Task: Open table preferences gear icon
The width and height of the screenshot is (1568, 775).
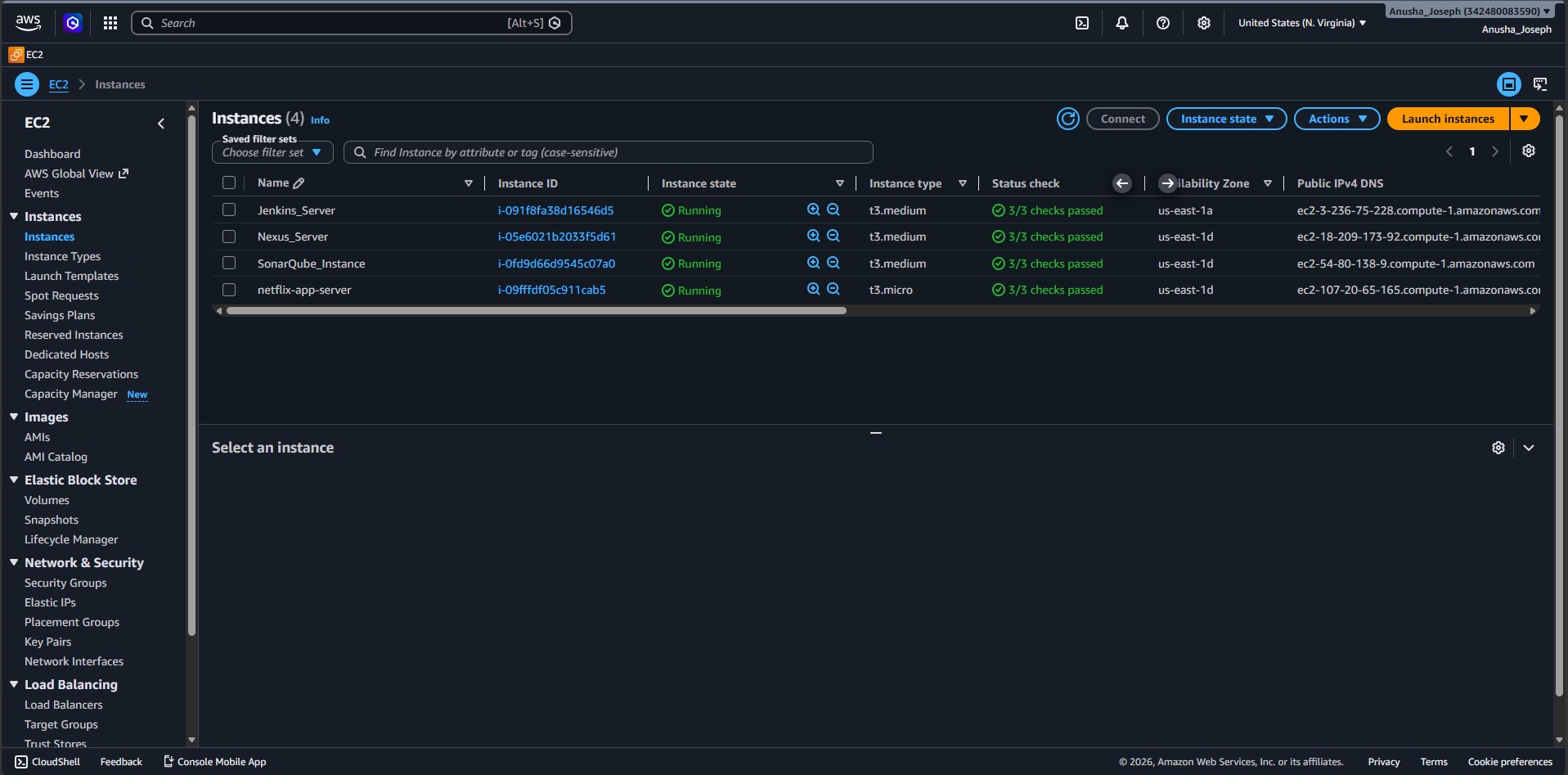Action: (x=1529, y=151)
